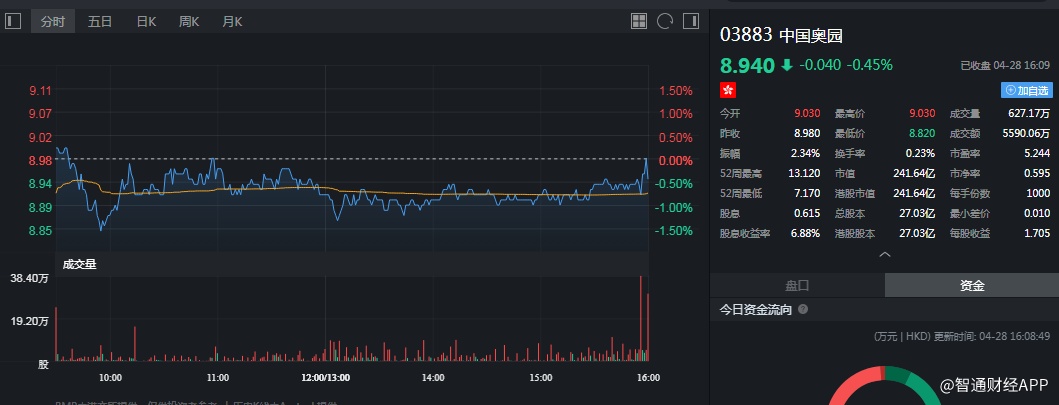Image resolution: width=1059 pixels, height=405 pixels.
Task: Click the Hong Kong flag icon
Action: [x=728, y=90]
